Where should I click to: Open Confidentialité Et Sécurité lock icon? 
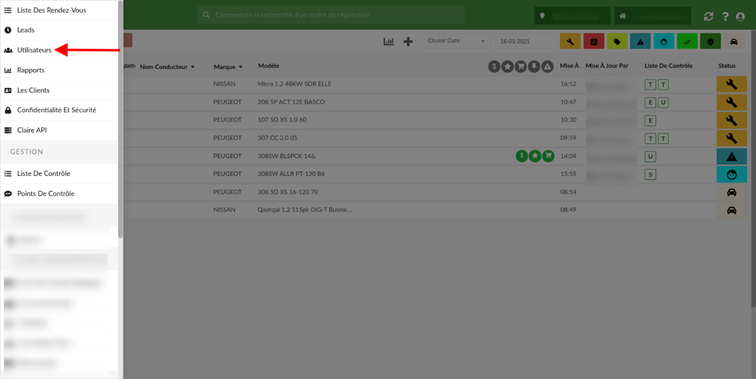click(x=8, y=110)
